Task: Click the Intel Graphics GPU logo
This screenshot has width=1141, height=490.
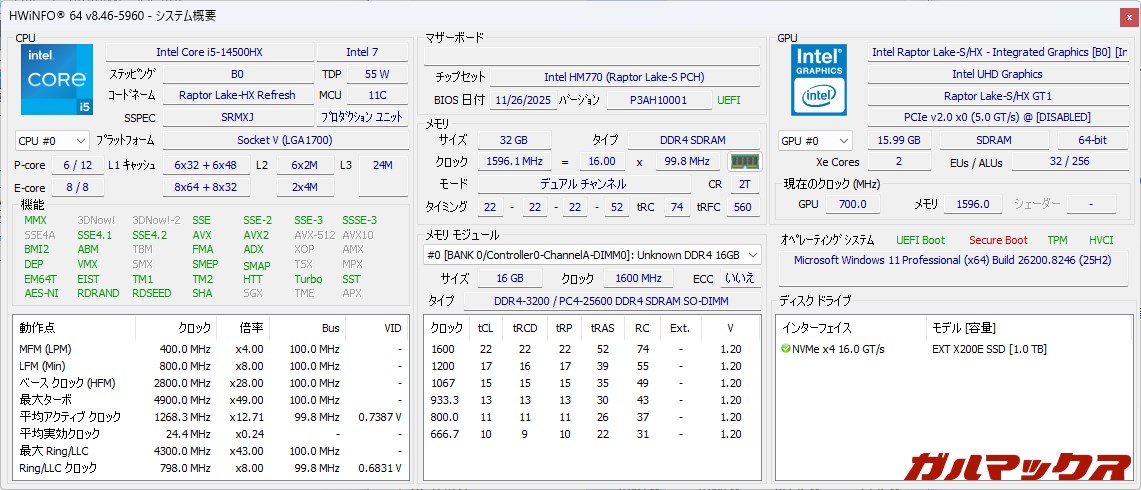Action: click(819, 80)
